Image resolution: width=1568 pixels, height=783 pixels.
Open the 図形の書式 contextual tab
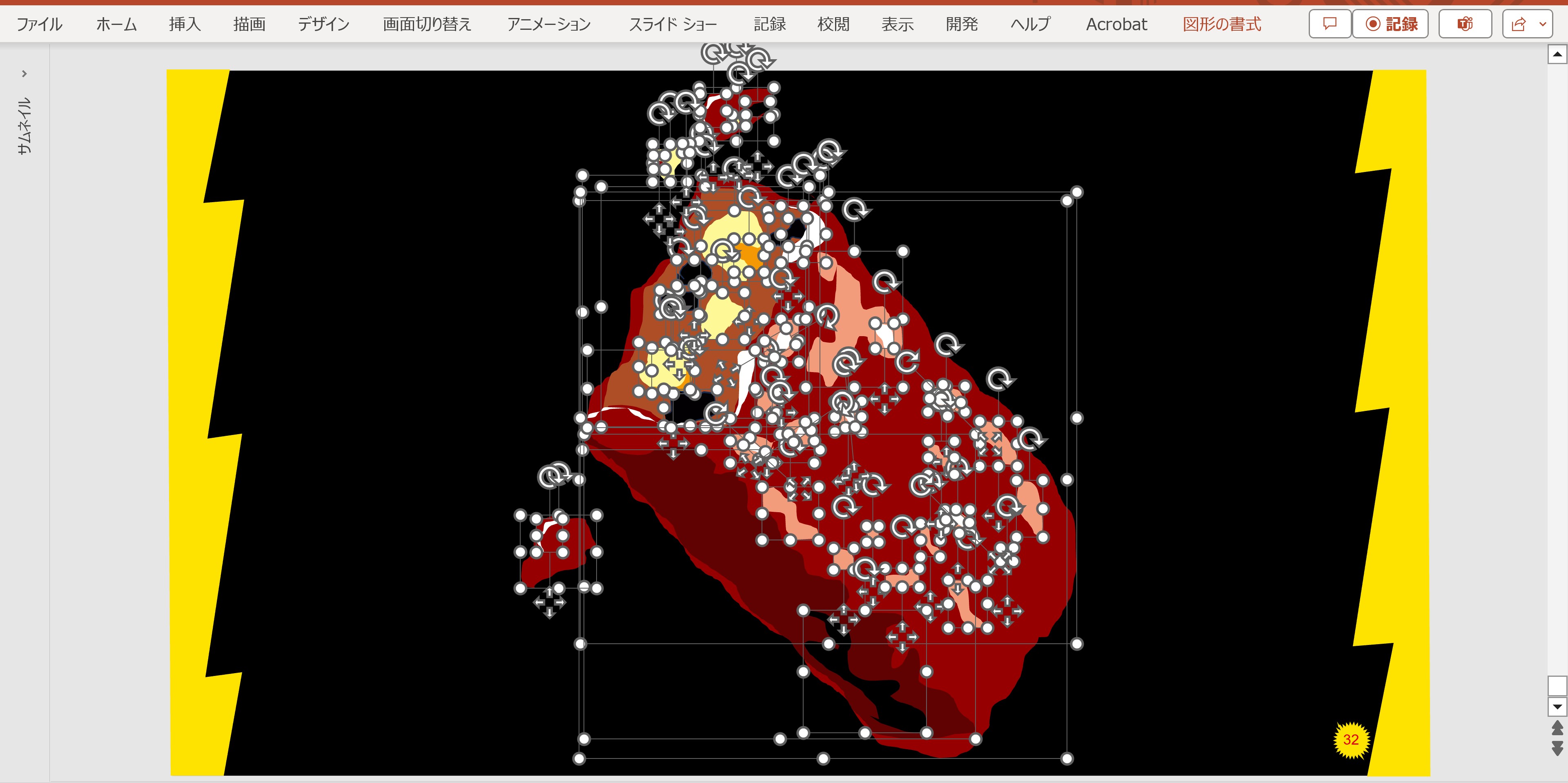(1222, 25)
